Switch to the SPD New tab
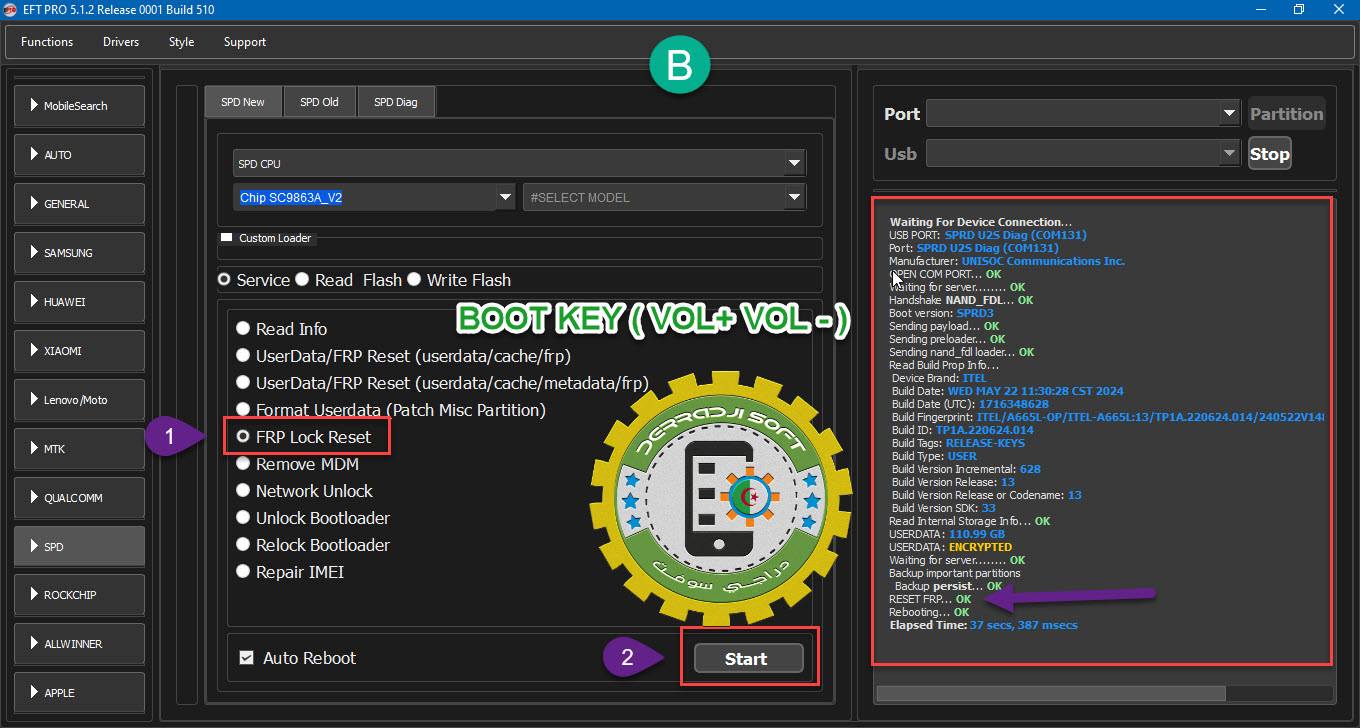The height and width of the screenshot is (728, 1360). (x=243, y=102)
